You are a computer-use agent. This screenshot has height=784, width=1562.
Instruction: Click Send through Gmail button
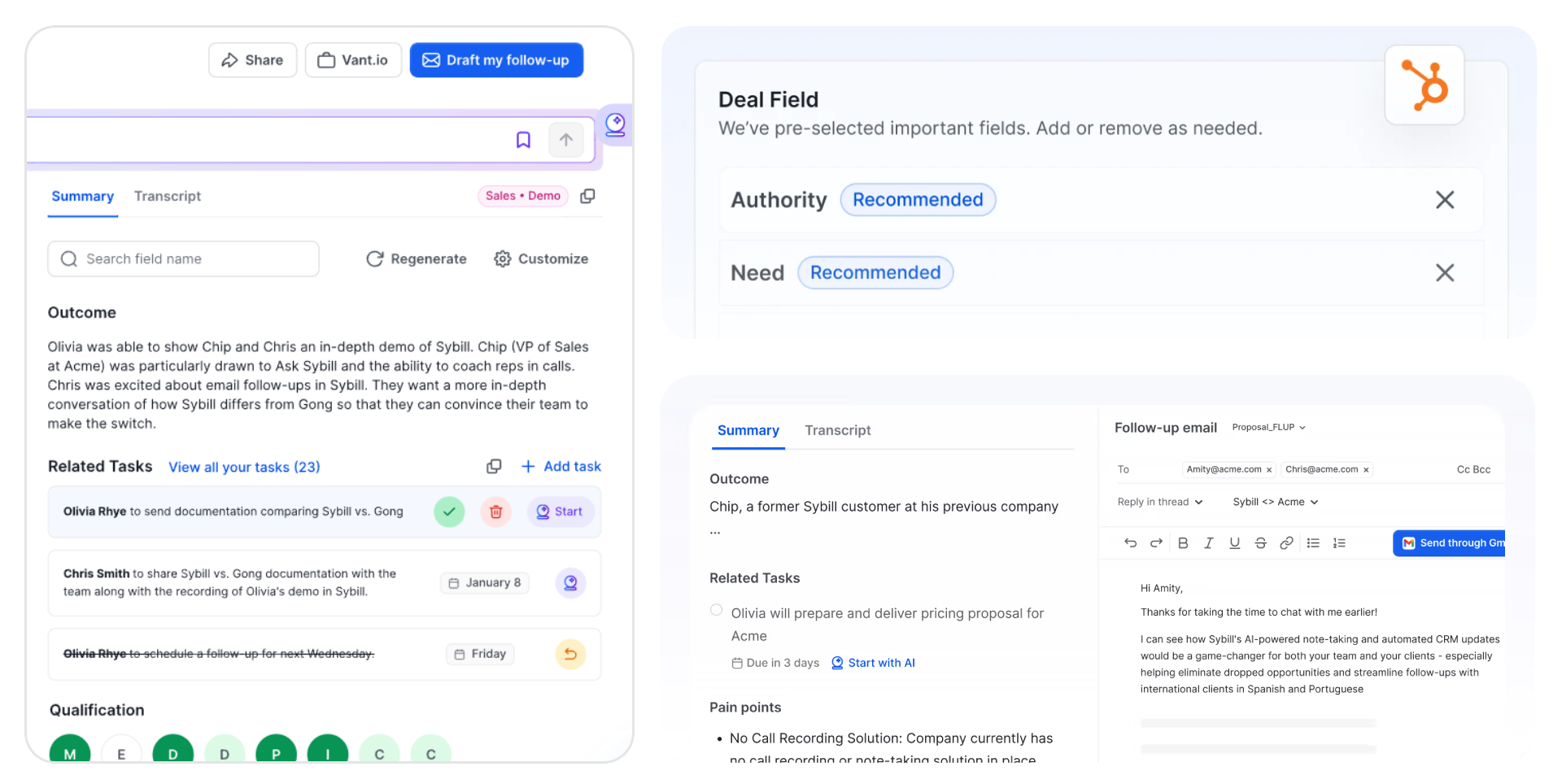(x=1450, y=543)
